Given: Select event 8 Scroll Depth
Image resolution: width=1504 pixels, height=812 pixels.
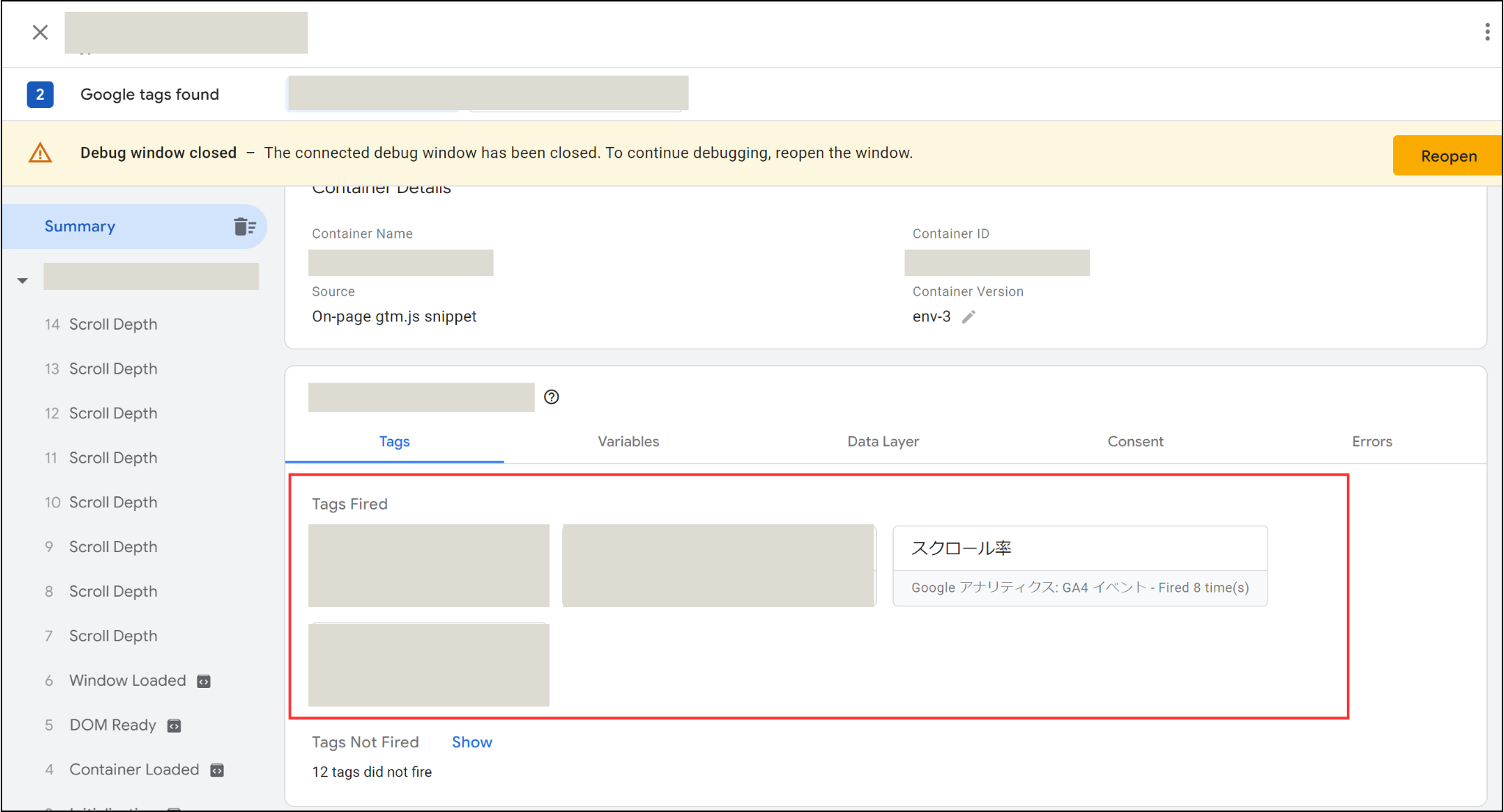Looking at the screenshot, I should (101, 591).
